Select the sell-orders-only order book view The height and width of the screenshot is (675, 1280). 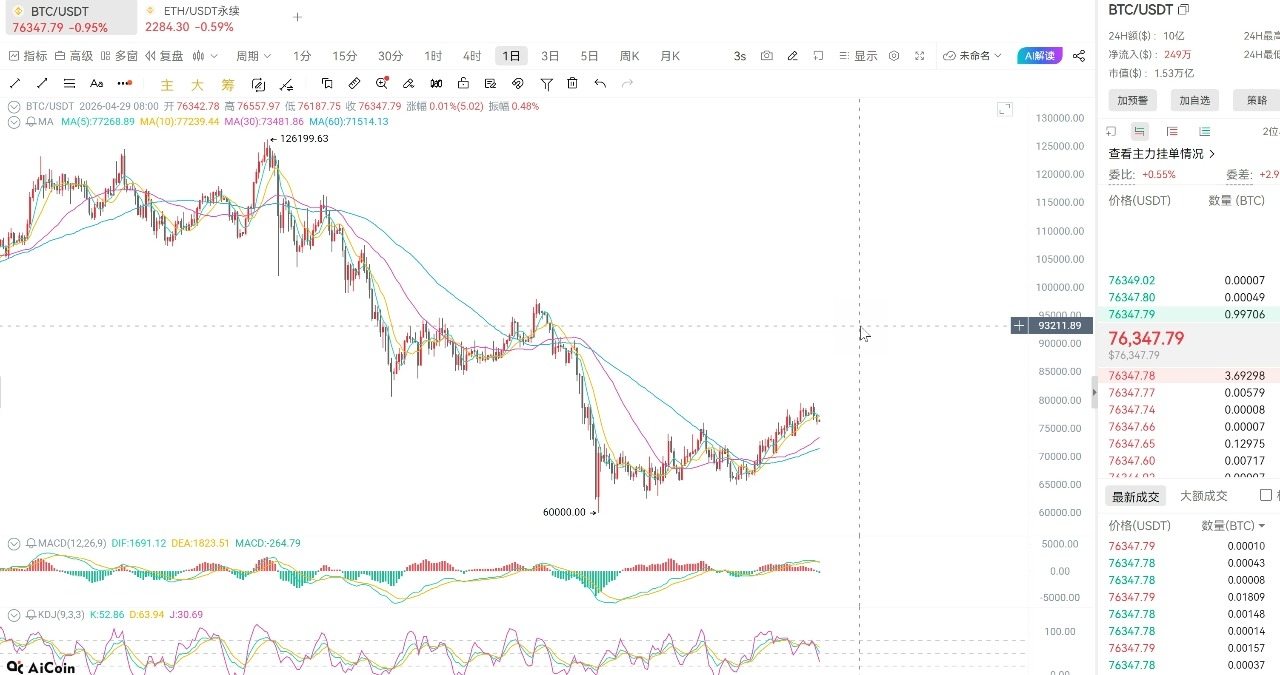click(x=1172, y=131)
